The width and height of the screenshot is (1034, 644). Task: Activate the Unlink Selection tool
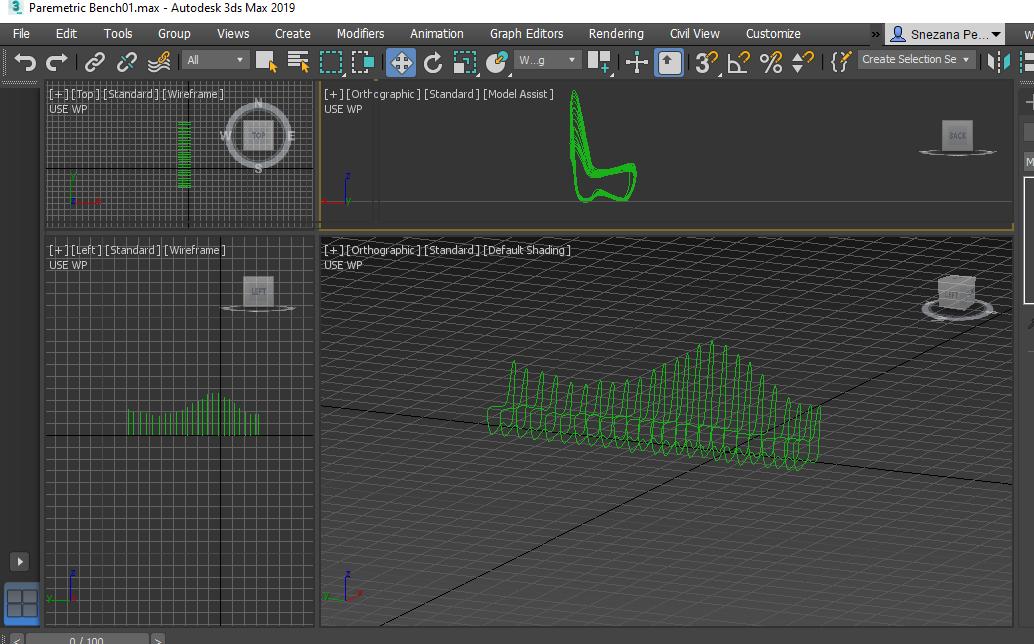pos(126,62)
